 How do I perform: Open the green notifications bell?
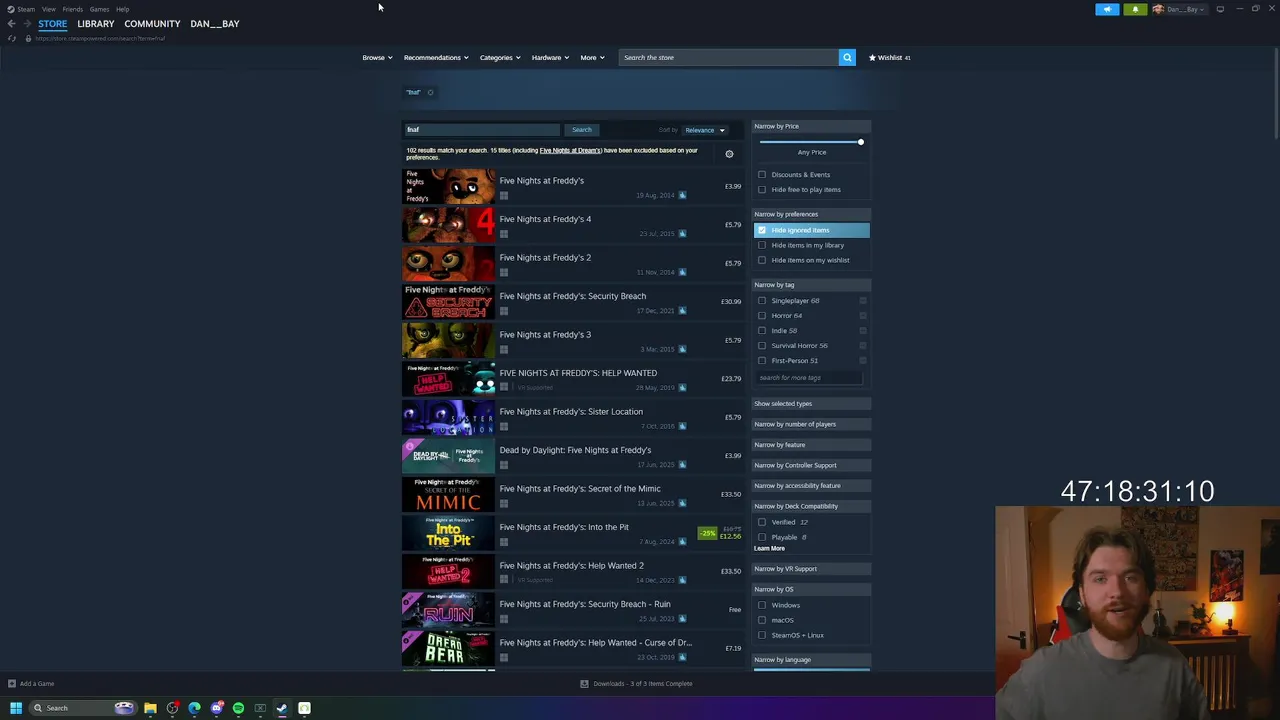1135,9
